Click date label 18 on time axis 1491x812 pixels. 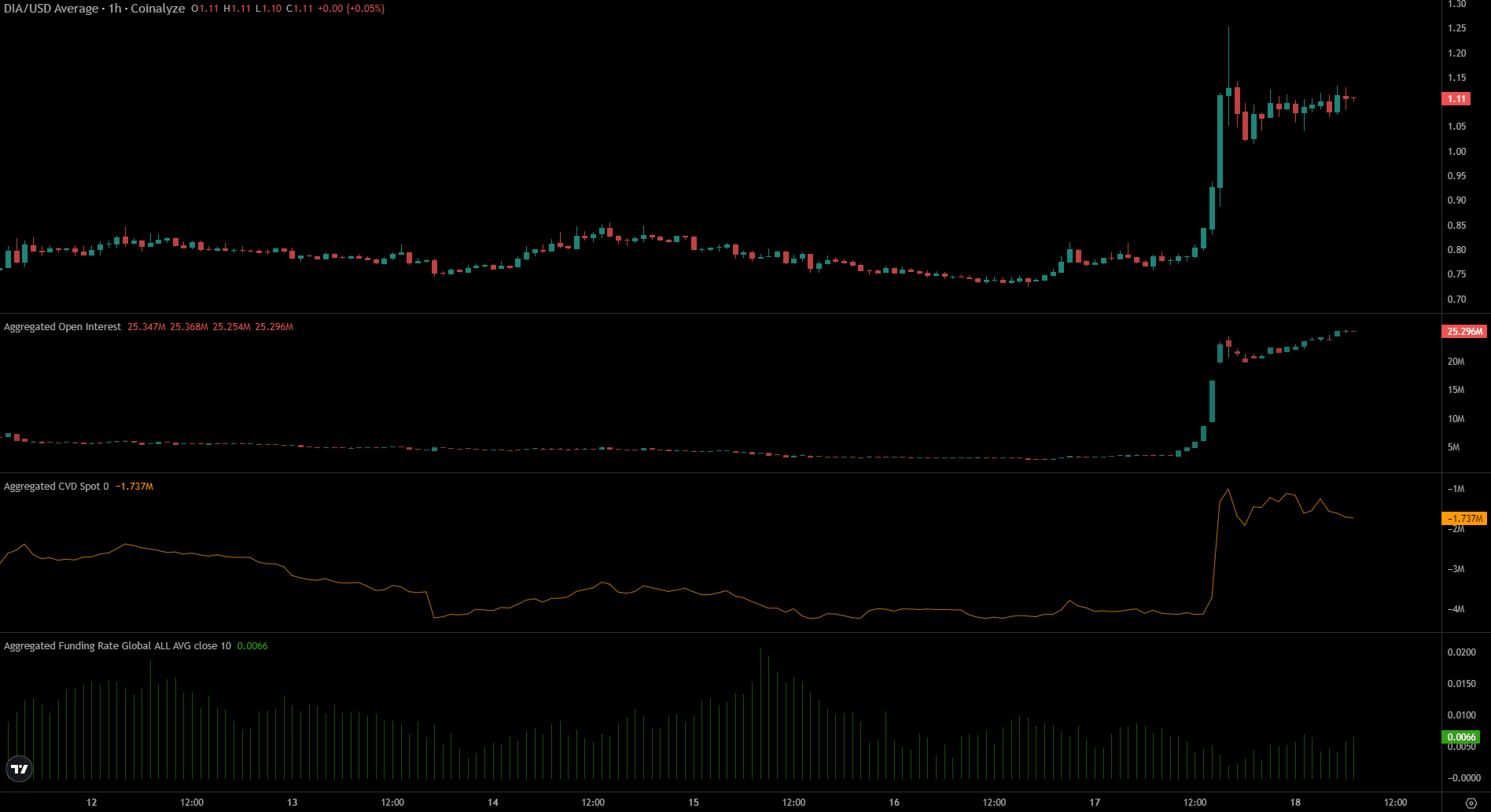click(1295, 803)
